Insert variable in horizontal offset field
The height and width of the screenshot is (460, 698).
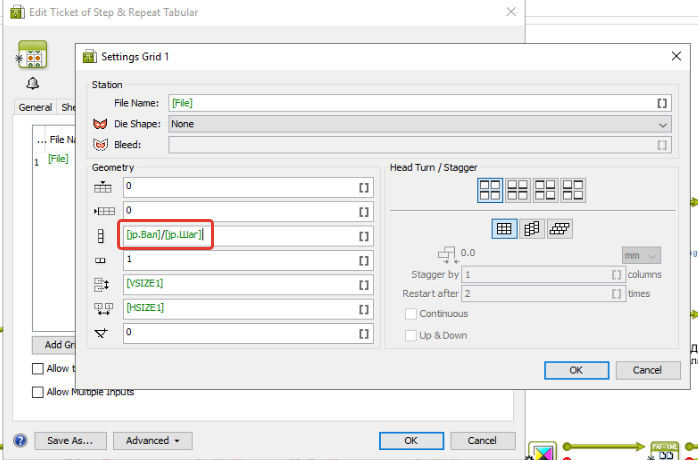coord(364,212)
